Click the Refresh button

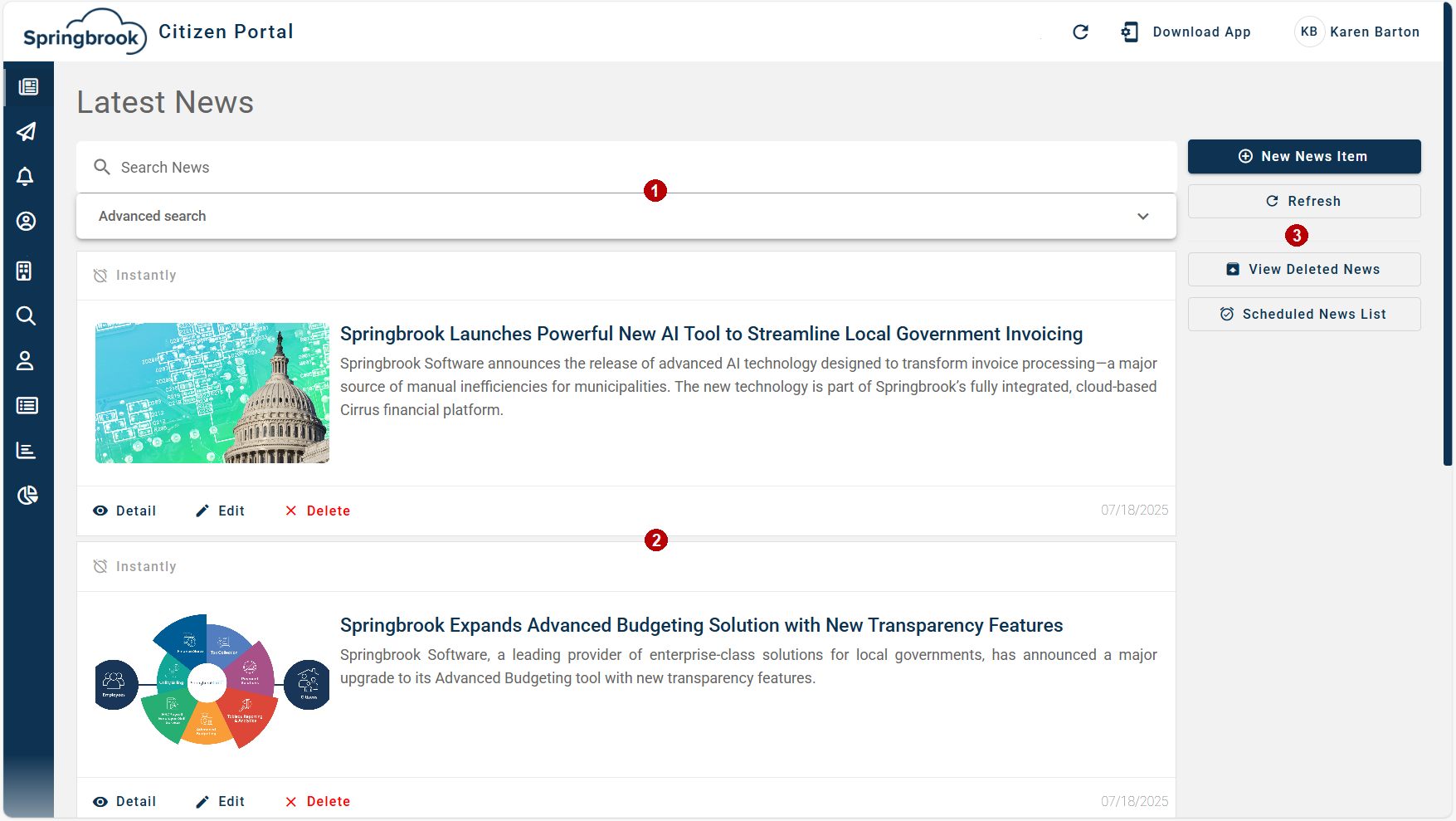(1304, 201)
